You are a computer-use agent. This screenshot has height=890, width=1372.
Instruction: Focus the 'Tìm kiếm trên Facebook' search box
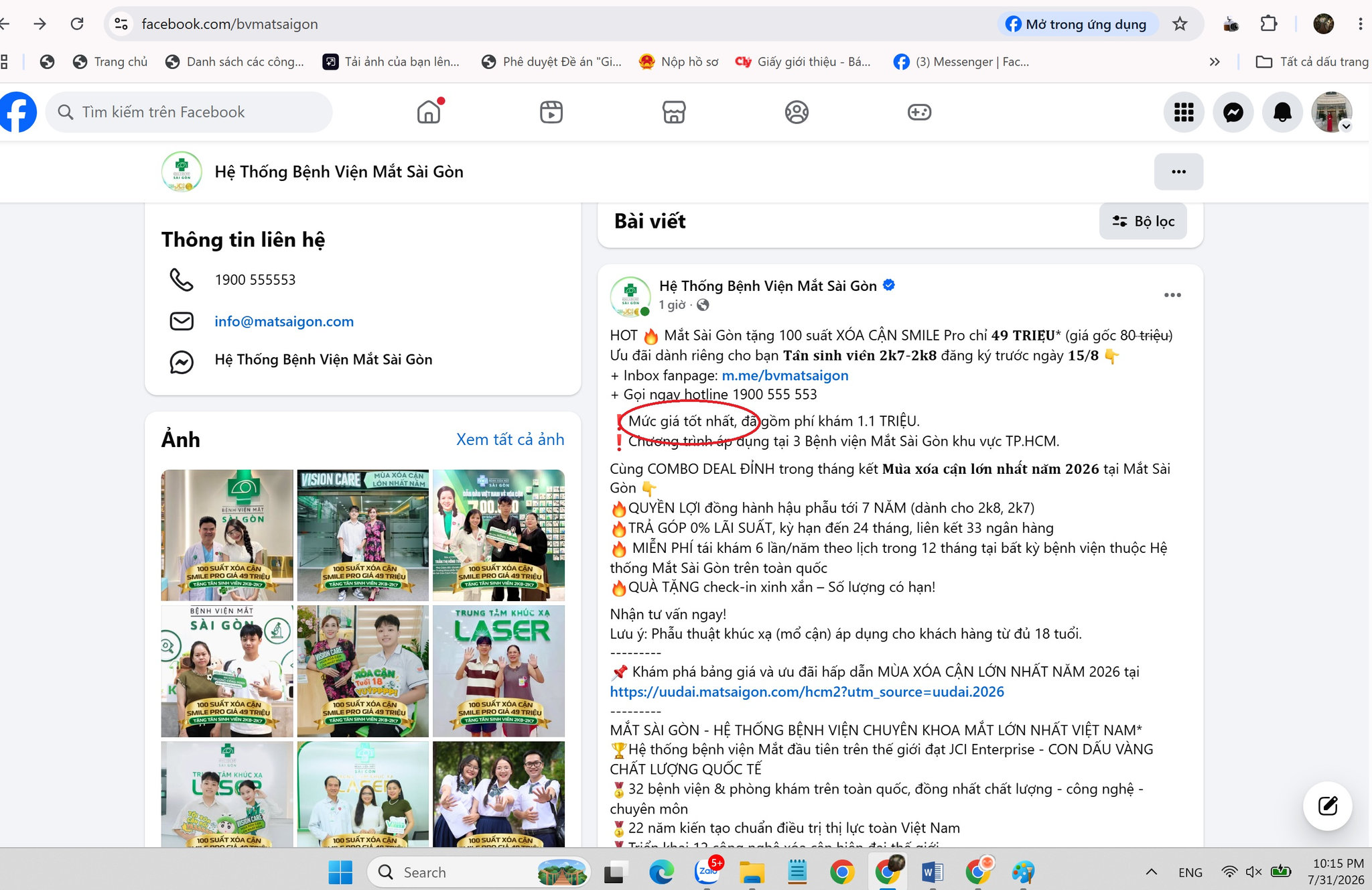click(189, 112)
